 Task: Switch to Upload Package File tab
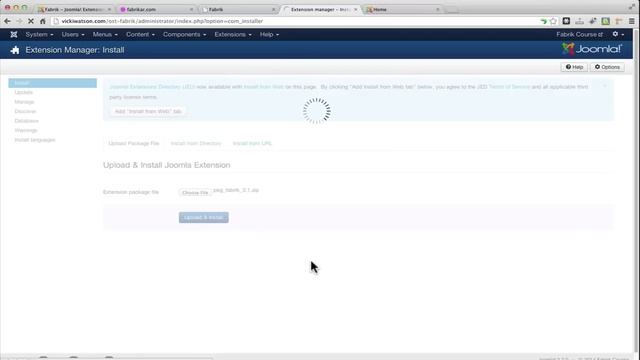[x=133, y=144]
